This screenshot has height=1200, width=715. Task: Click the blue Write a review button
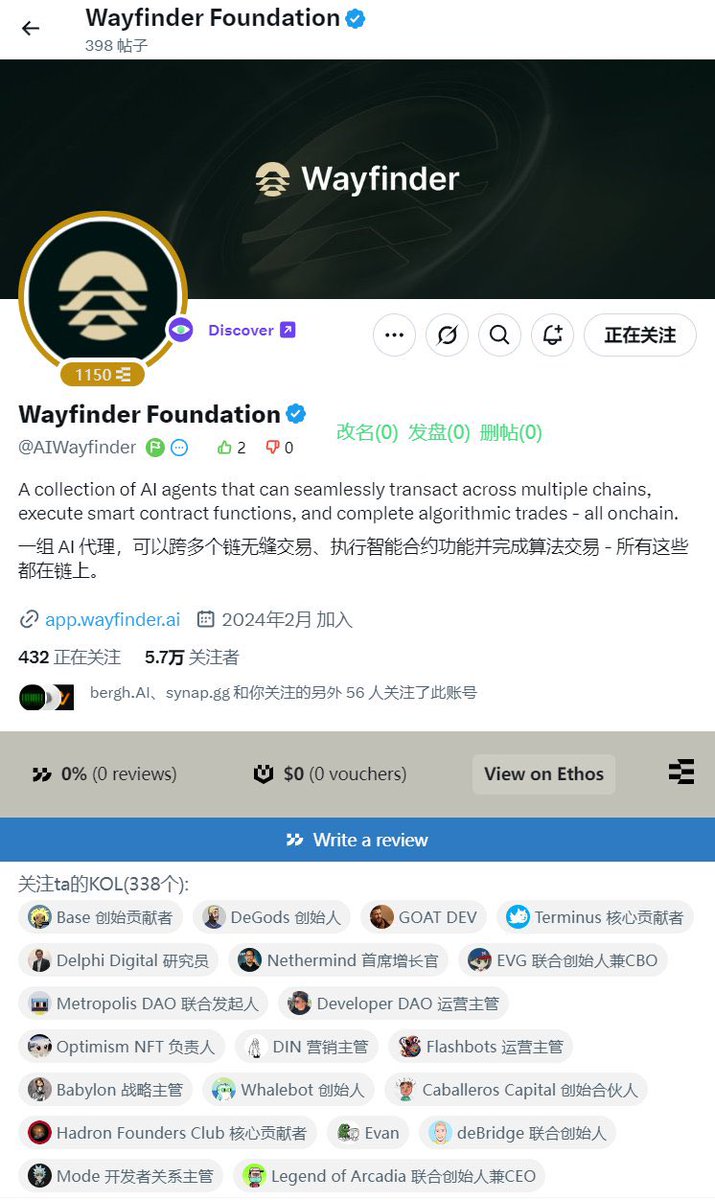pyautogui.click(x=357, y=840)
